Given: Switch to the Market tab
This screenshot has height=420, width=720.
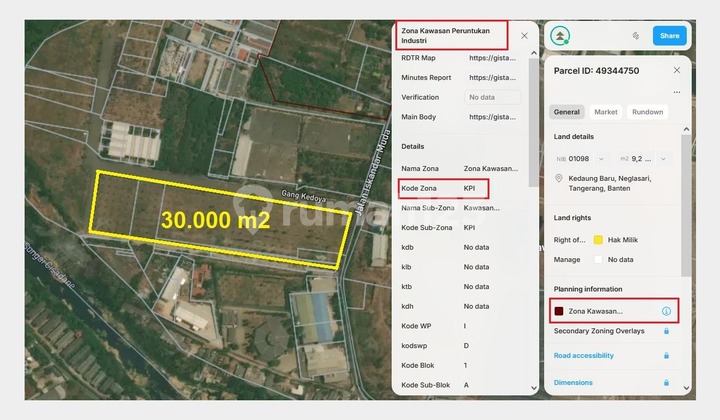Looking at the screenshot, I should [x=606, y=112].
